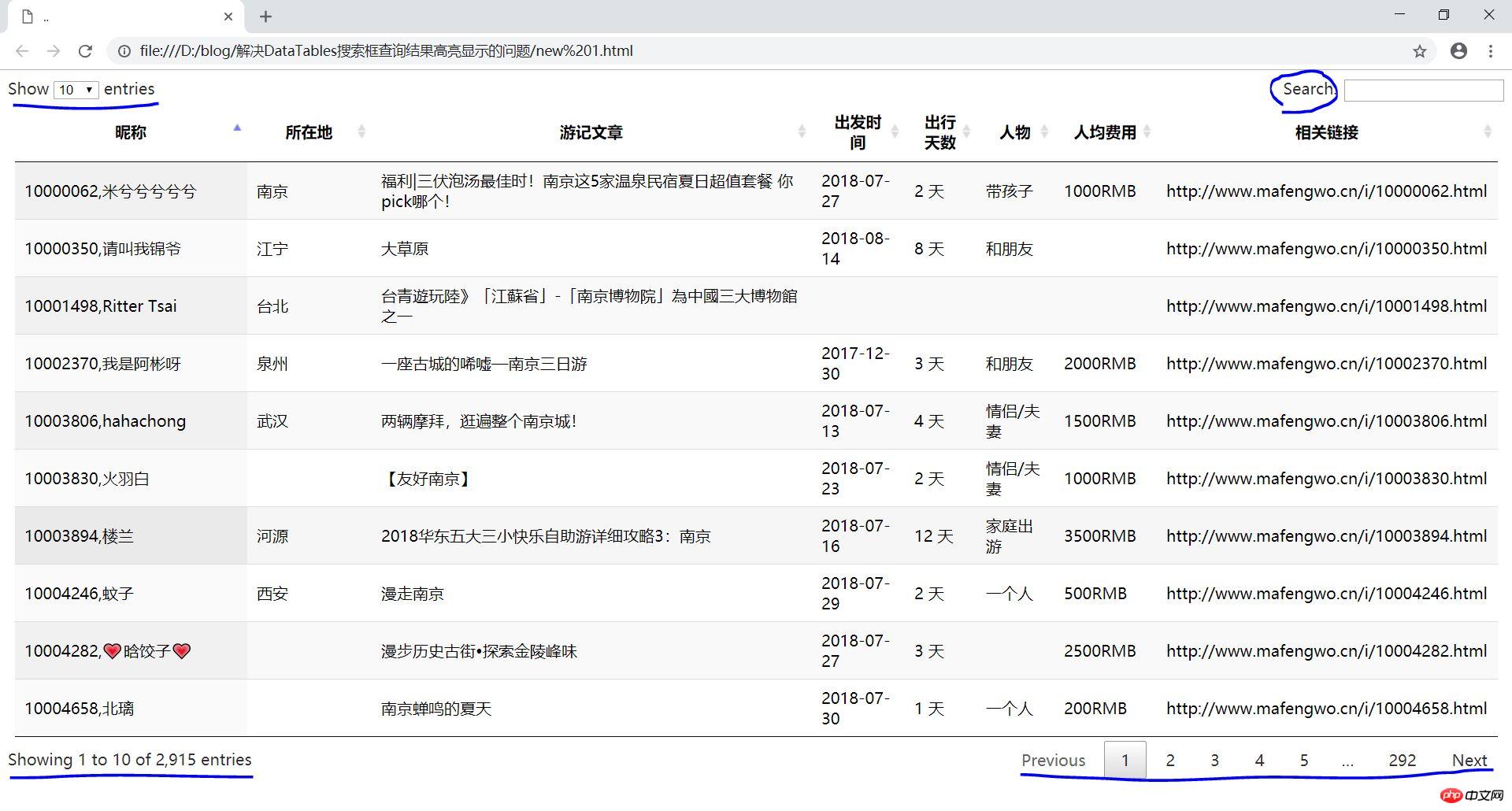Screen dimensions: 1512x811
Task: Close the current browser tab
Action: [x=228, y=17]
